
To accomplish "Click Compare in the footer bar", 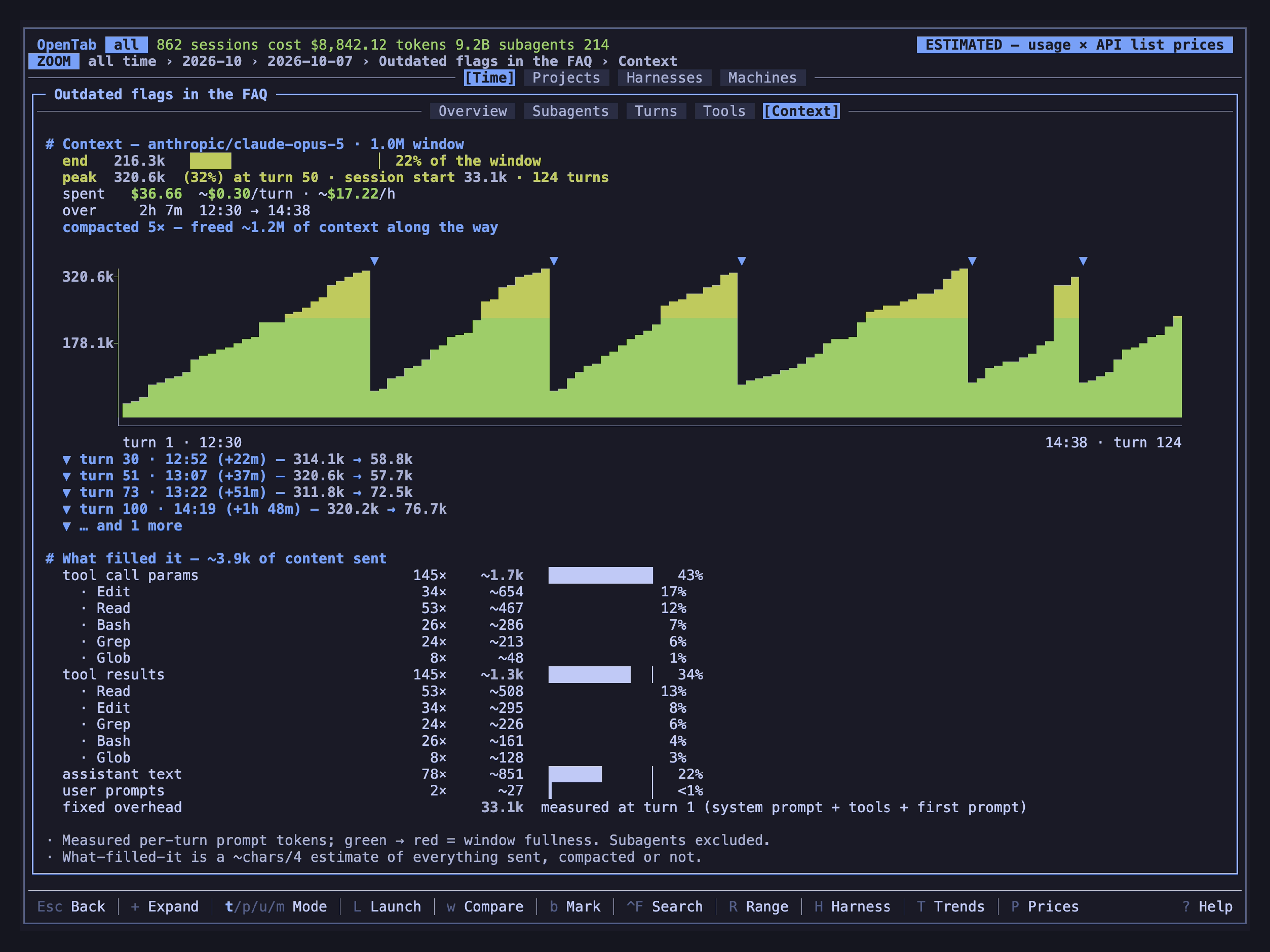I will [x=485, y=907].
